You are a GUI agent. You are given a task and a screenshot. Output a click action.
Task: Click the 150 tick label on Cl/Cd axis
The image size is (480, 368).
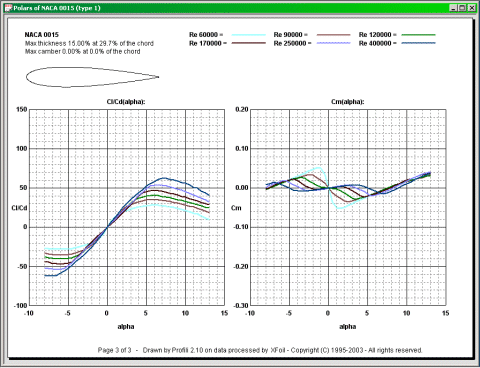click(22, 110)
